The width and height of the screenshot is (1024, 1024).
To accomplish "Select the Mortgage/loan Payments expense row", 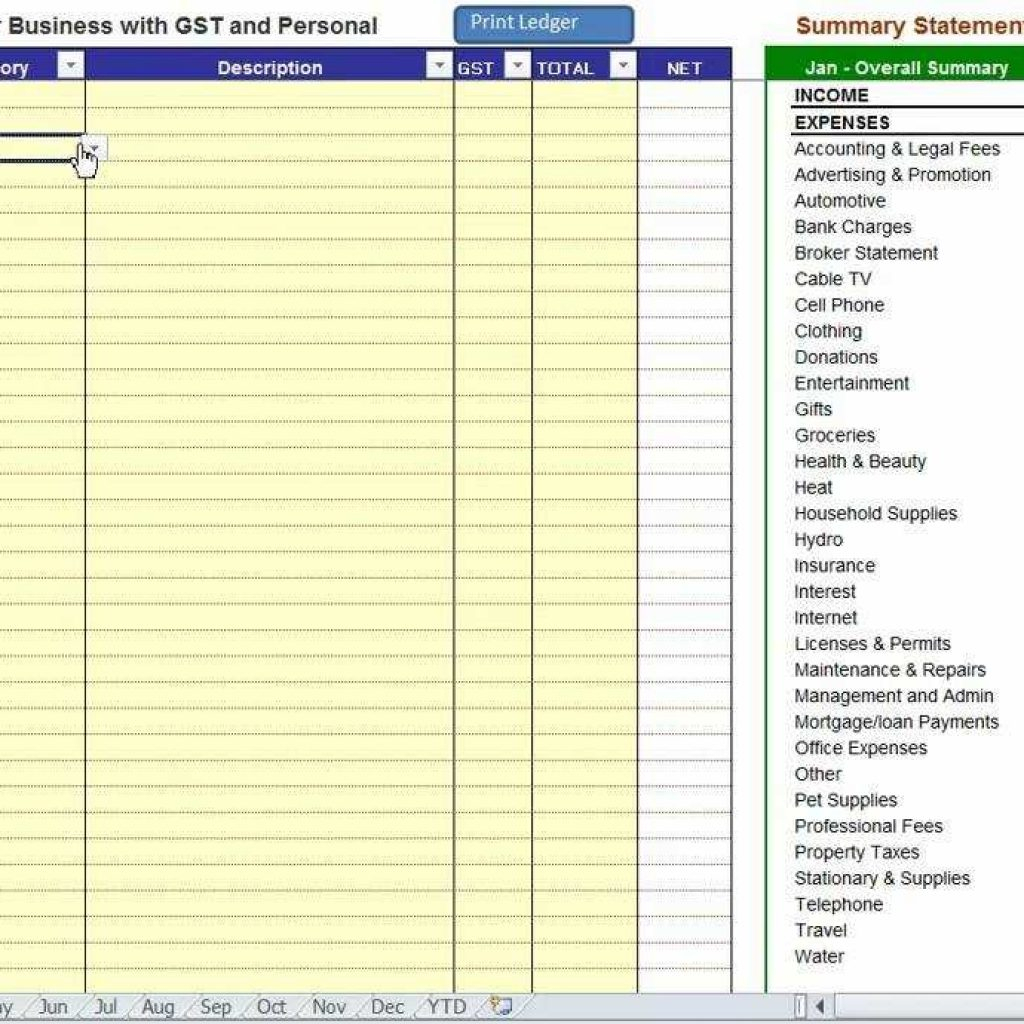I will pyautogui.click(x=896, y=722).
